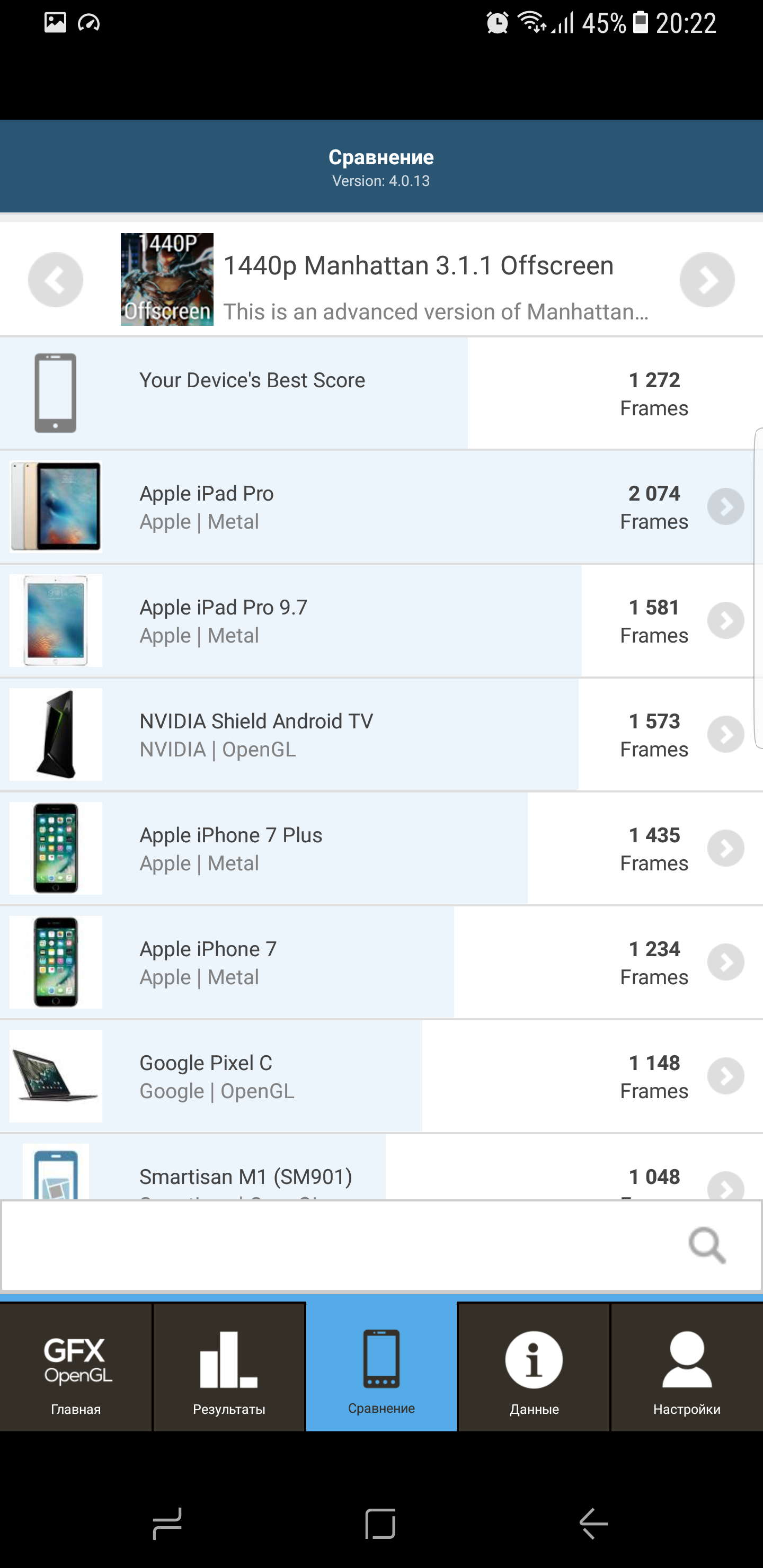
Task: Click Your Device's Best Score row
Action: click(x=381, y=393)
